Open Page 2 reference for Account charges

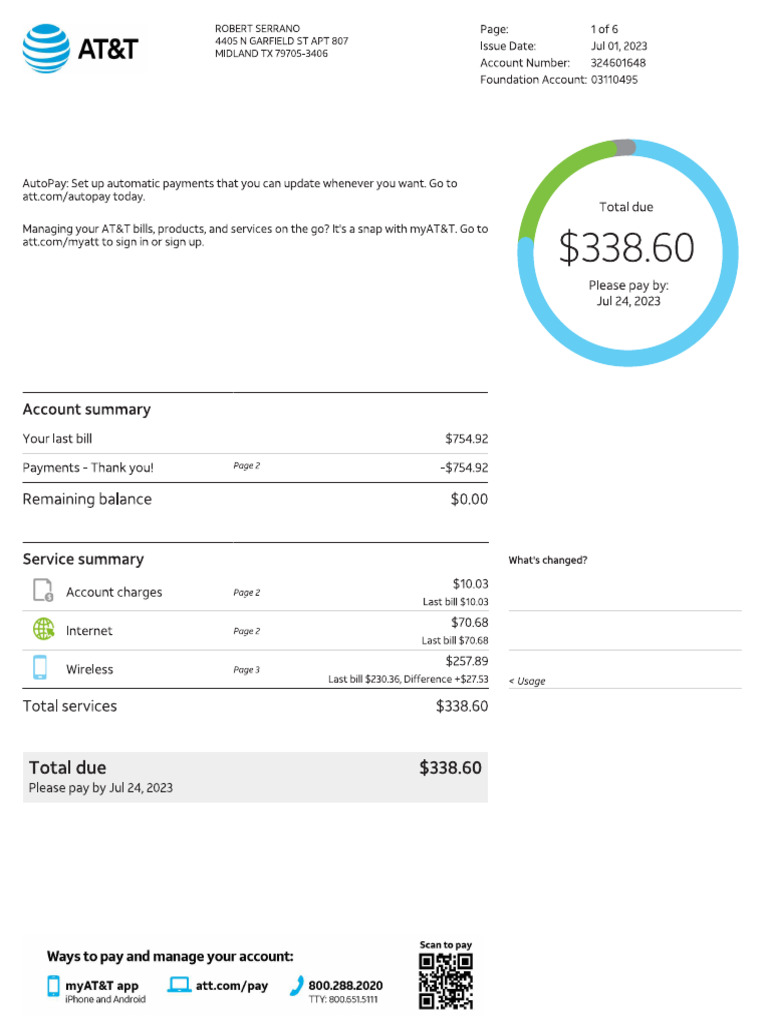[247, 592]
